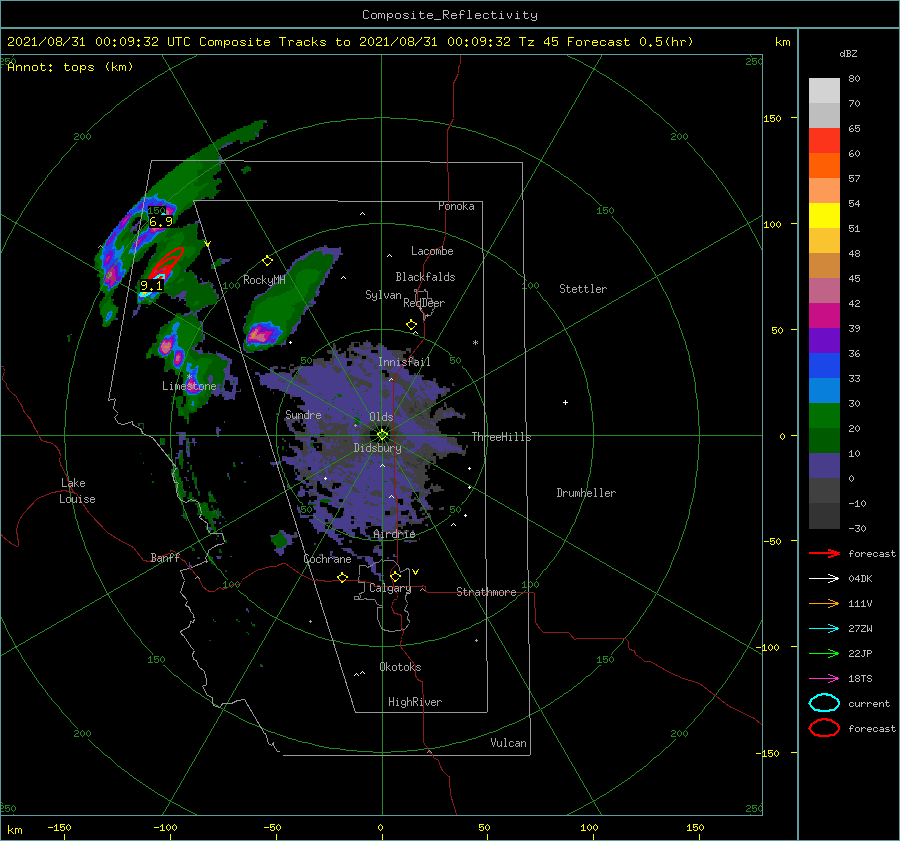This screenshot has width=900, height=841.
Task: Select the Okotoks label
Action: (400, 667)
